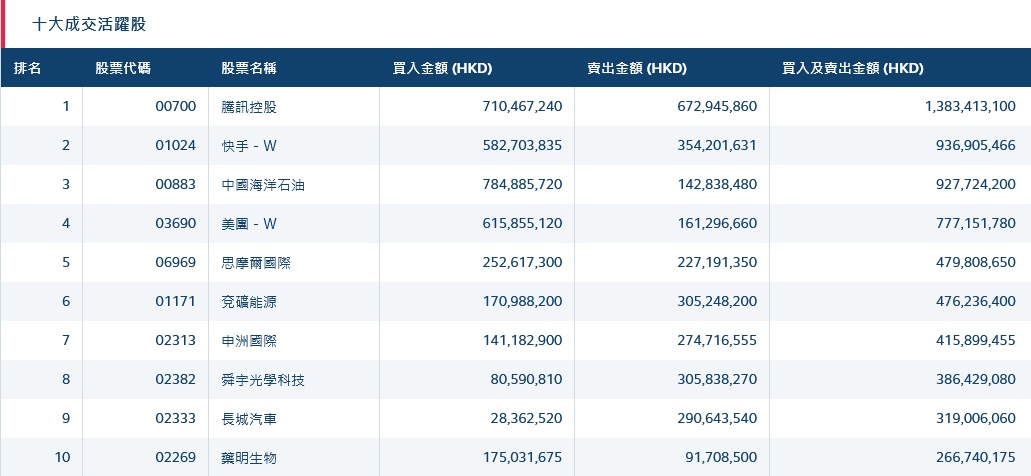Sort by 買入金額 (HKD) header
1031x476 pixels.
coord(442,69)
